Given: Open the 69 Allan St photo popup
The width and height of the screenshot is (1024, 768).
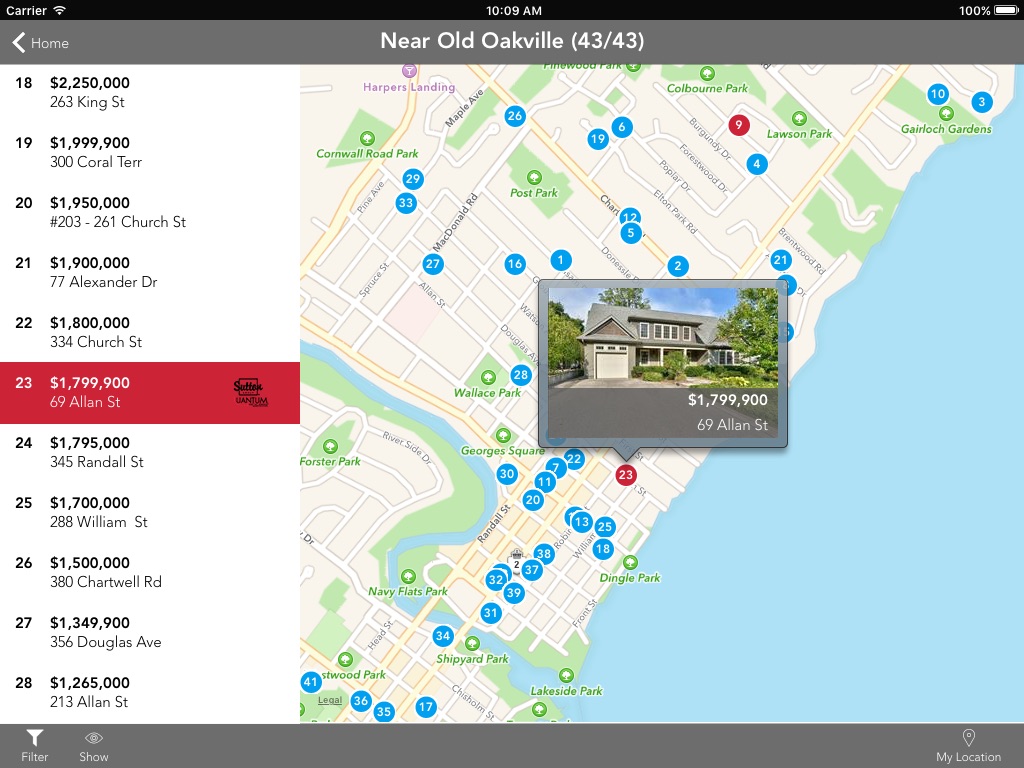Looking at the screenshot, I should (663, 364).
